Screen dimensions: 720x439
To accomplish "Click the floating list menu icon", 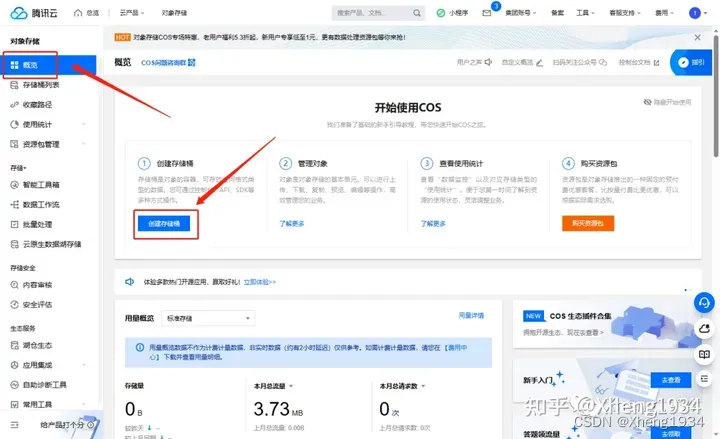I will [x=704, y=379].
